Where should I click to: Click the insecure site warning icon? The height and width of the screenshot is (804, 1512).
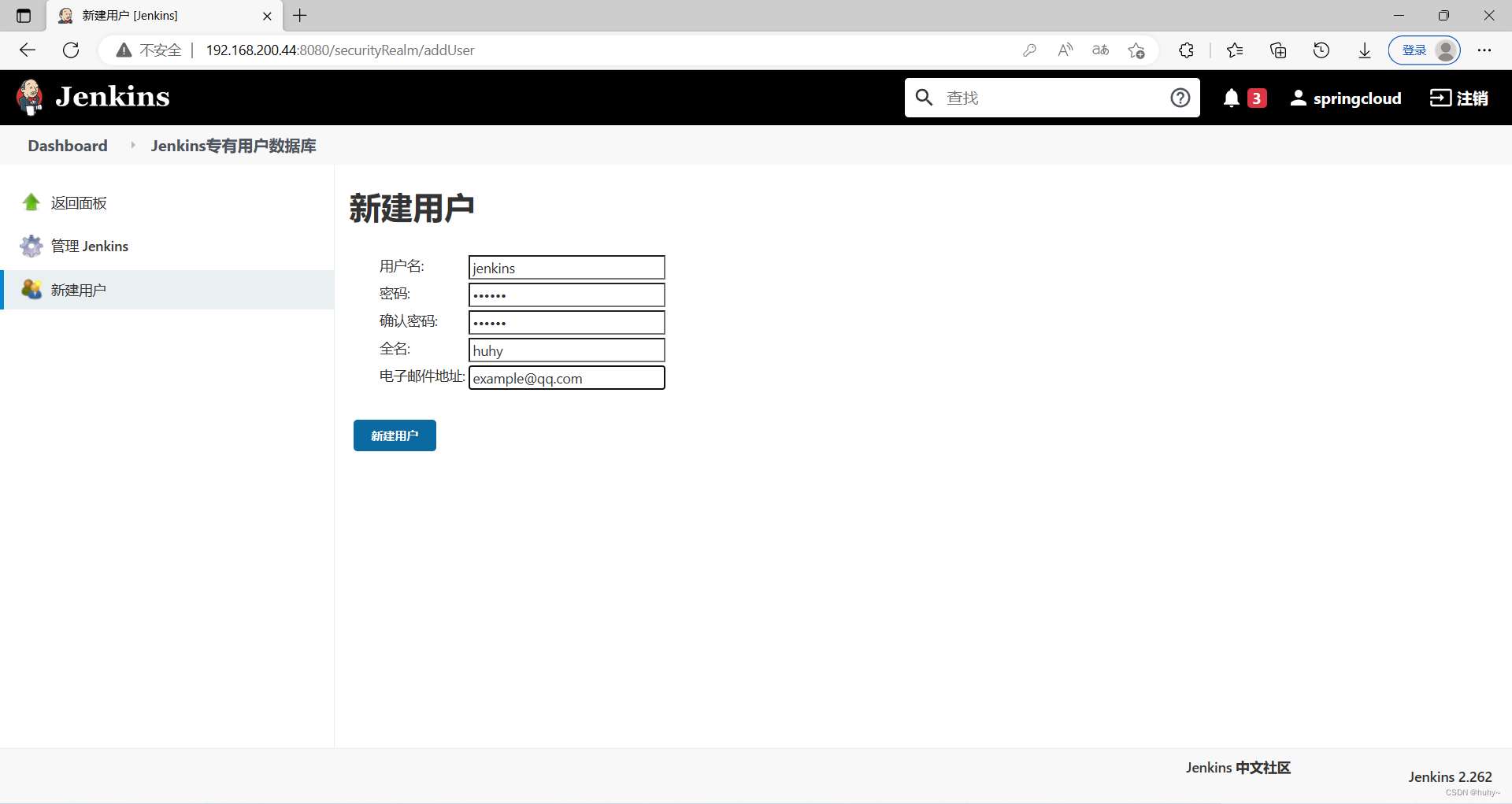click(124, 50)
